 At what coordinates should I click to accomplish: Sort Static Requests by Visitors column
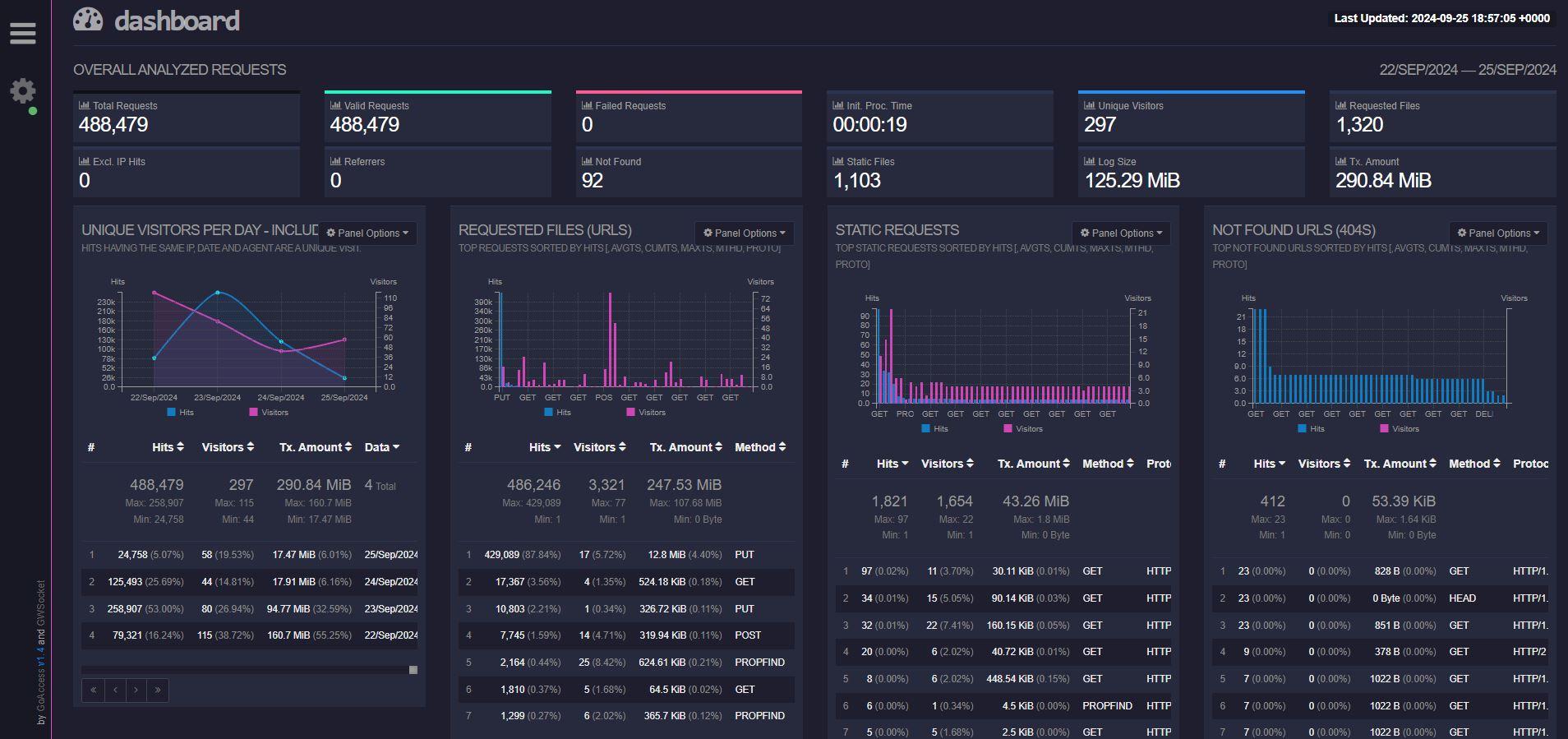(x=947, y=464)
